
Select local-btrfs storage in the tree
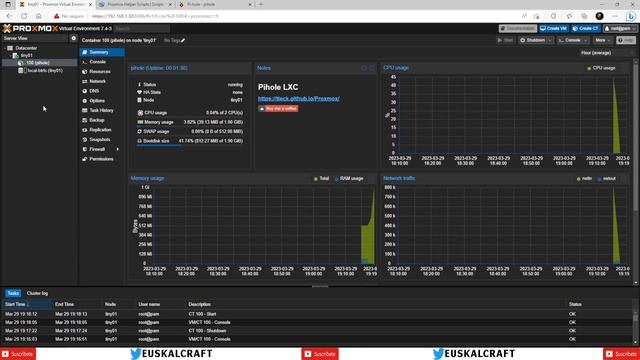[45, 71]
